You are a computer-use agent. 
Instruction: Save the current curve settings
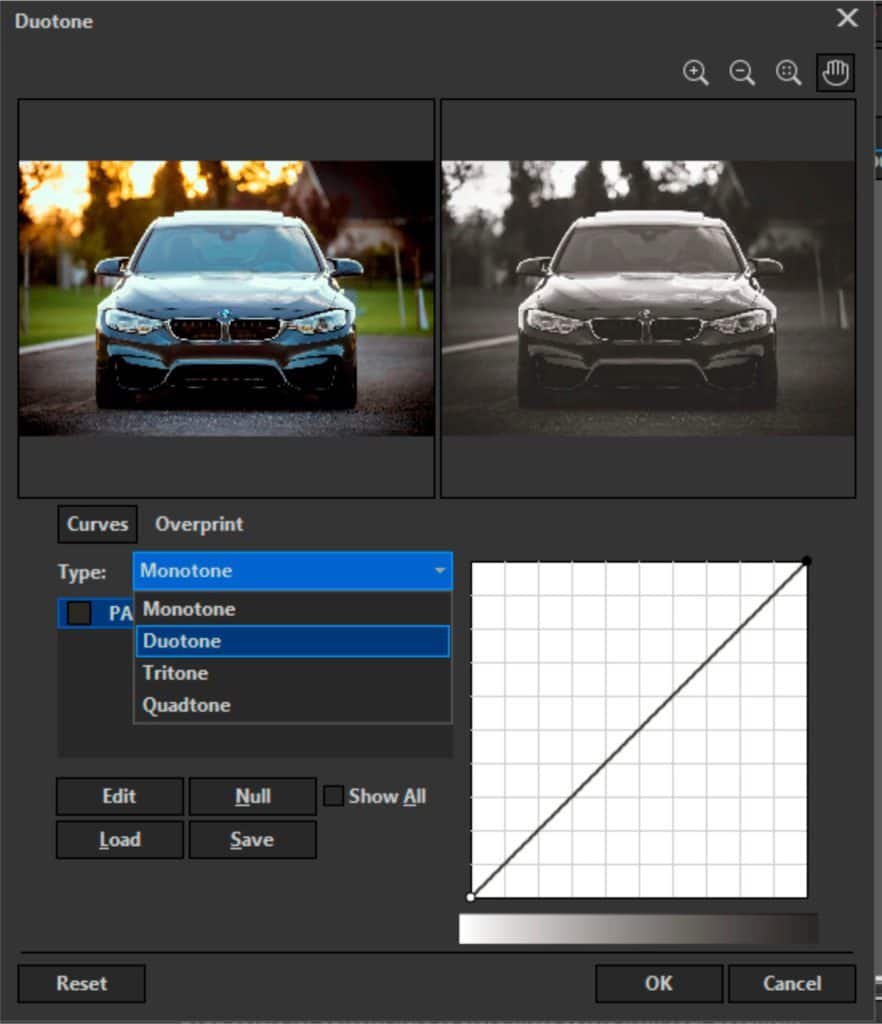pos(252,840)
